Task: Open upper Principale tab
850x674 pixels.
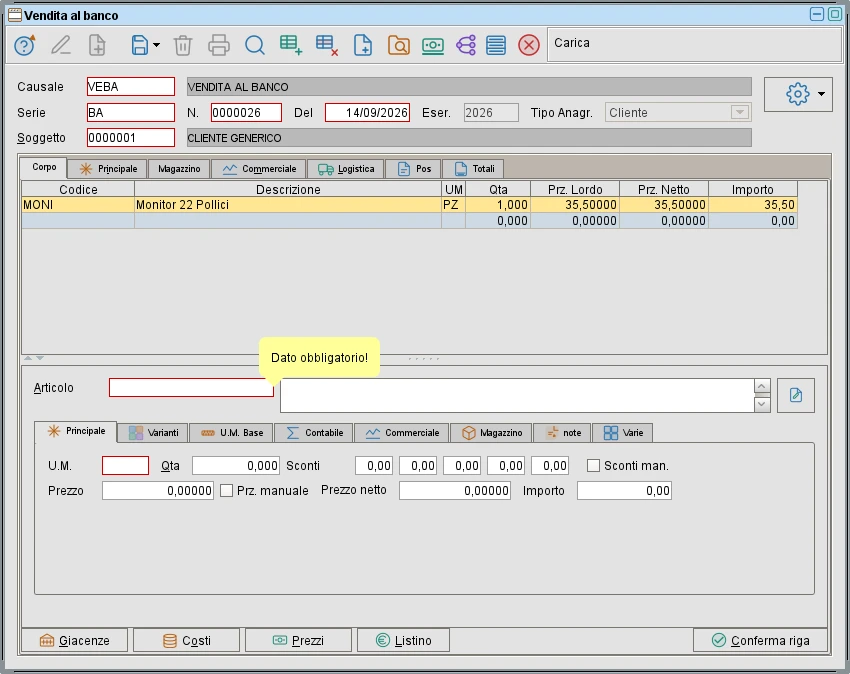Action: 108,169
